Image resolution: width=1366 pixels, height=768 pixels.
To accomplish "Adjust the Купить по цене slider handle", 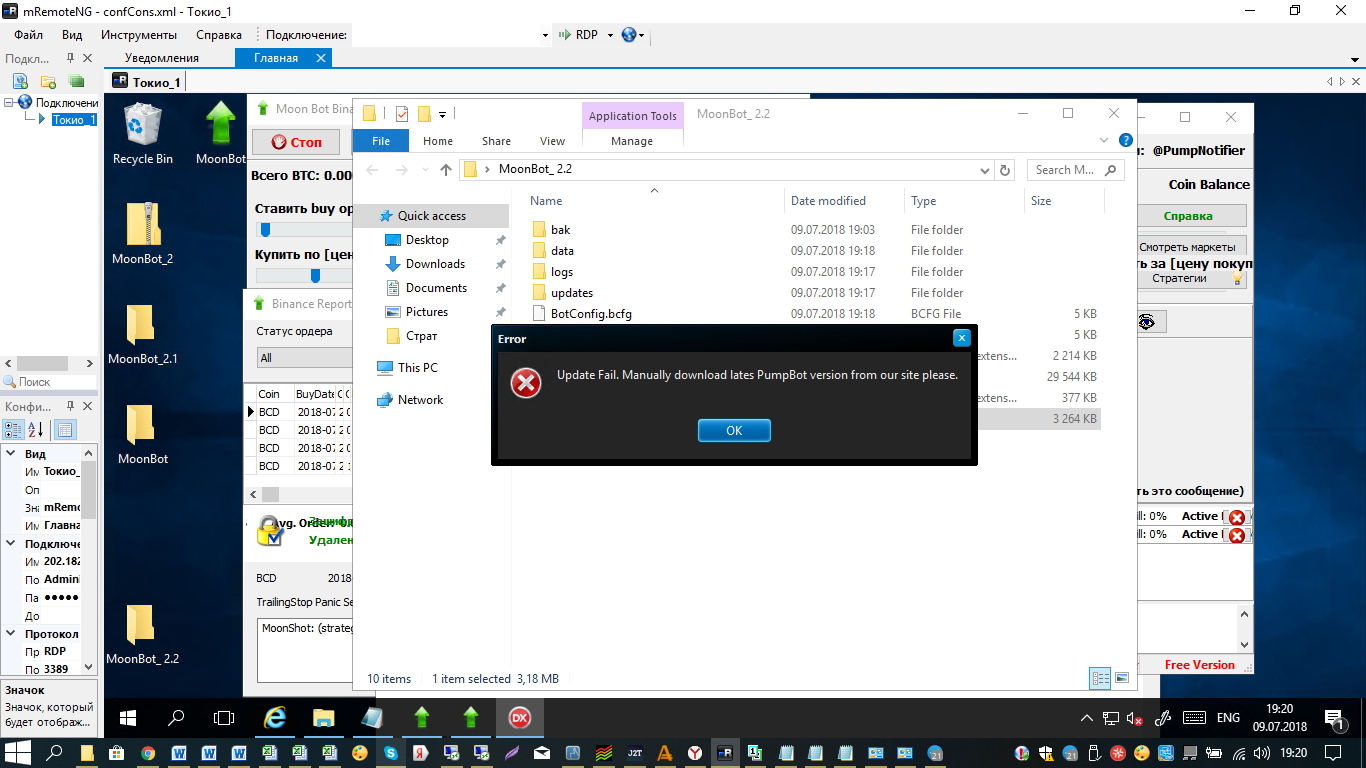I will click(315, 275).
